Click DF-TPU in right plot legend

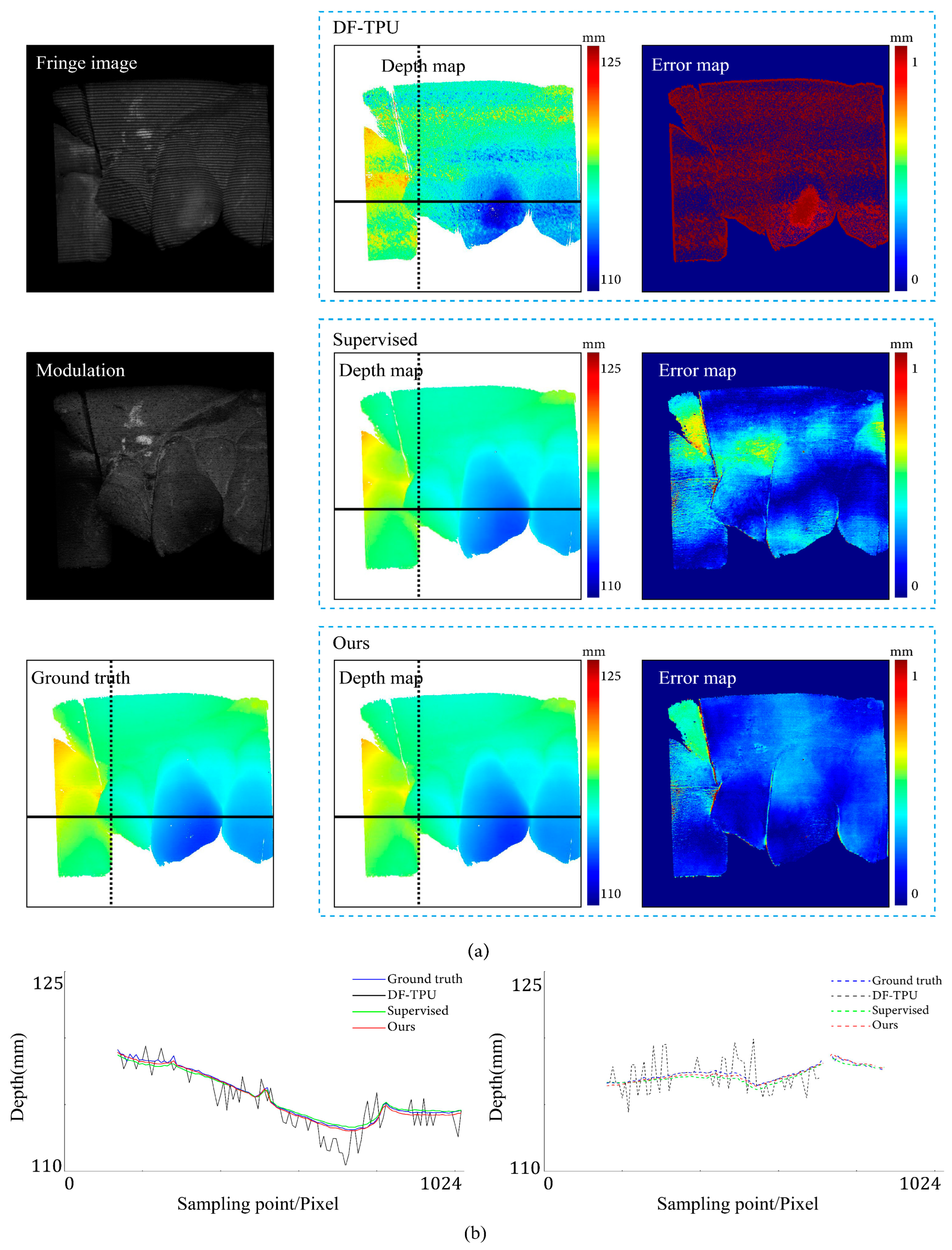894,995
